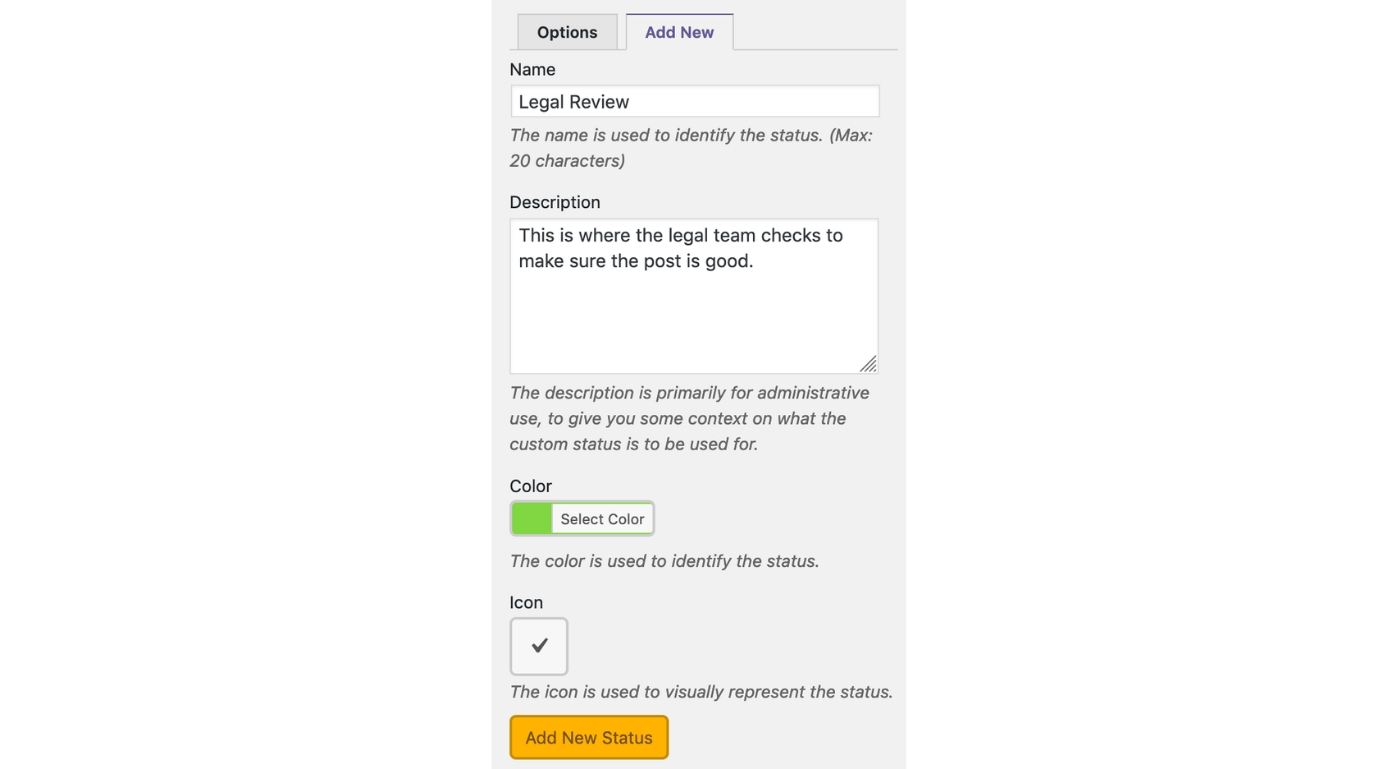Click the Add New Status button
The height and width of the screenshot is (769, 1398).
click(x=589, y=738)
